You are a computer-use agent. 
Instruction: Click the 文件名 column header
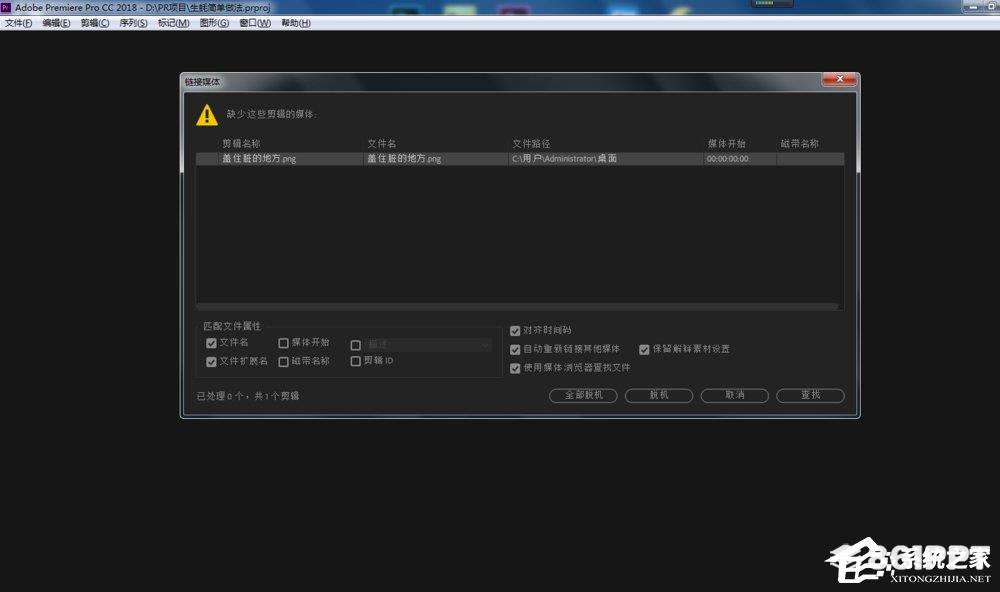(381, 144)
